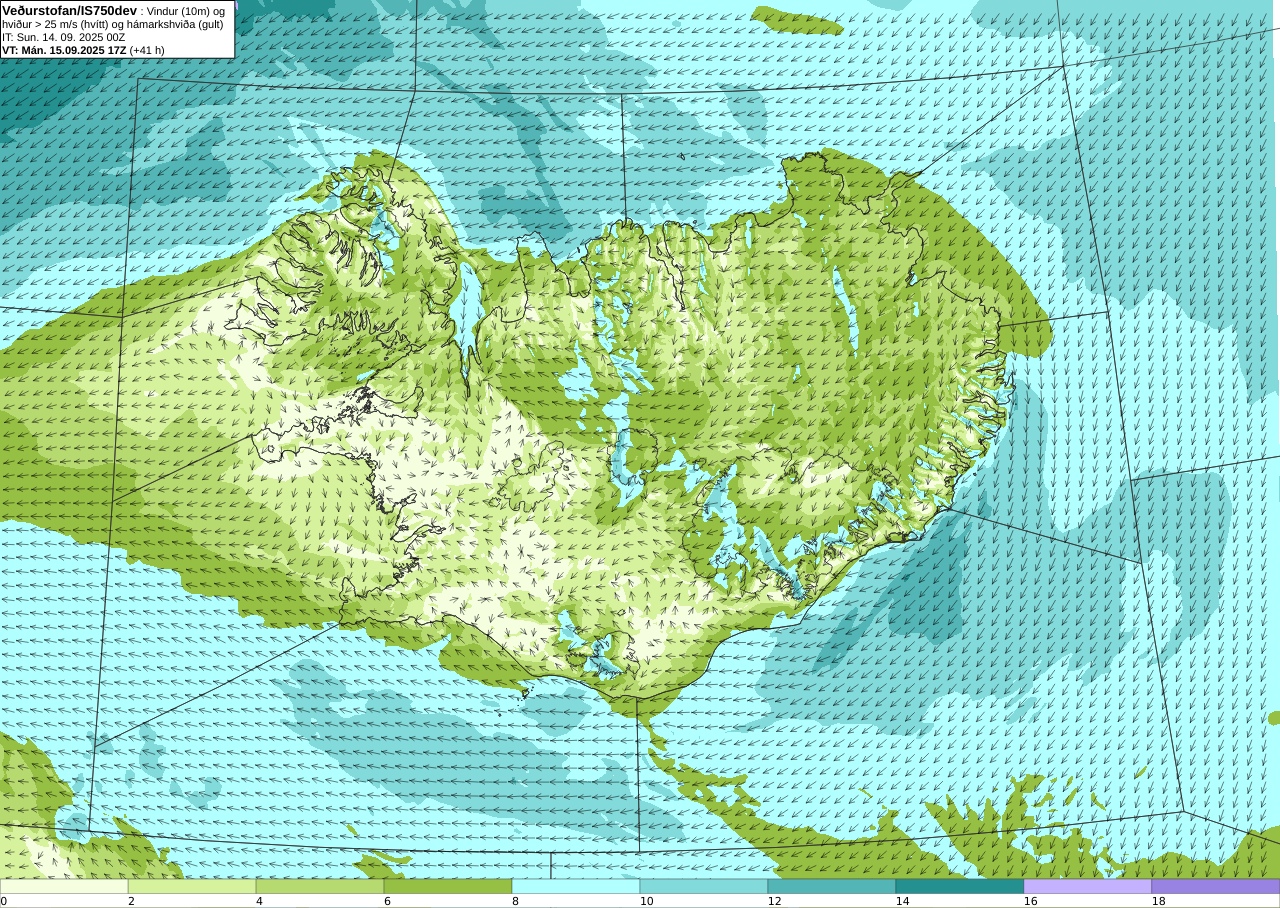Click the legend scale label '10'
Image resolution: width=1280 pixels, height=908 pixels.
[x=646, y=901]
